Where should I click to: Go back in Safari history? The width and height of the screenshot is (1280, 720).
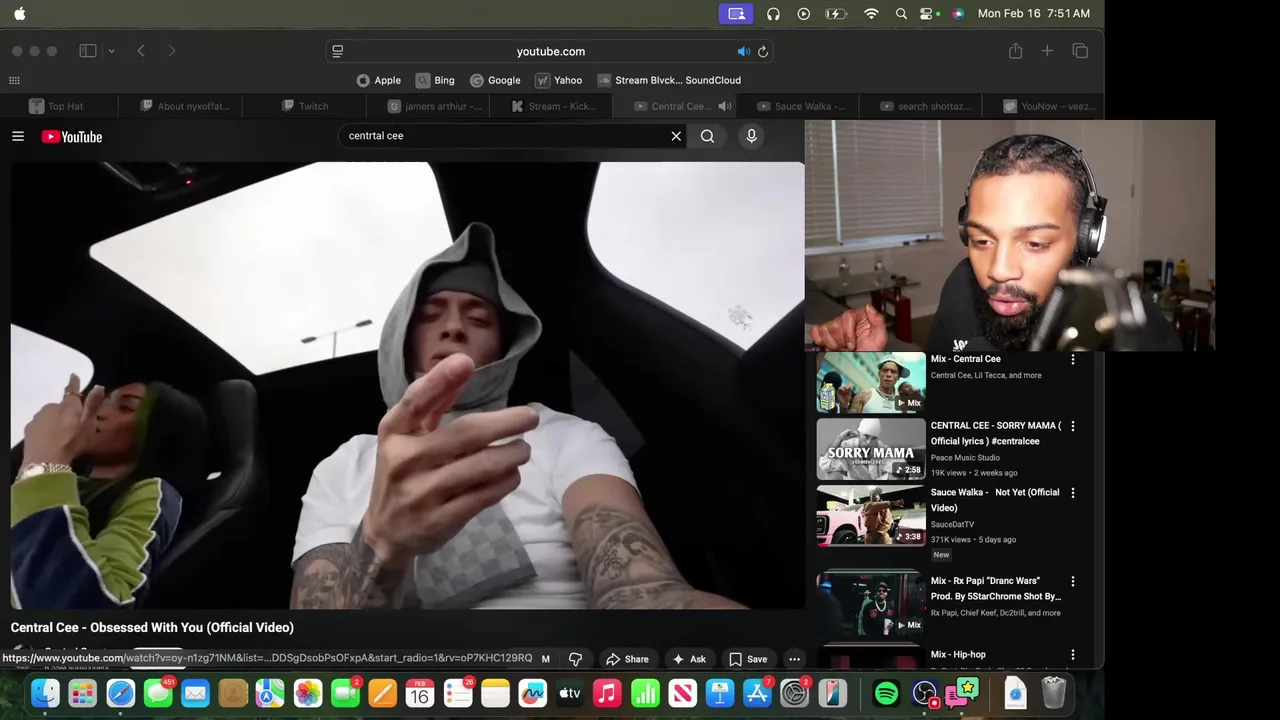(141, 51)
